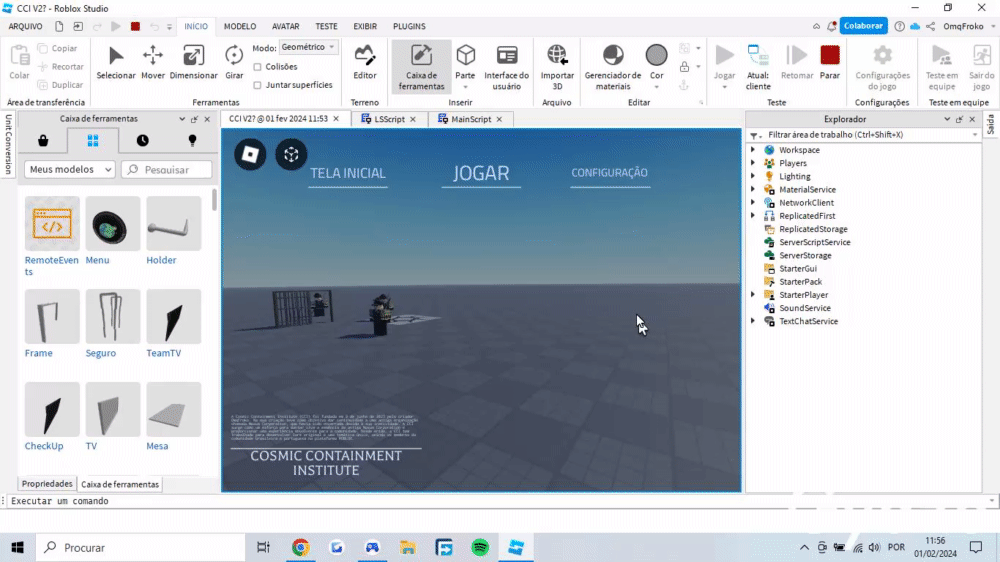
Task: Enable Juntar superfícies checkbox
Action: (257, 85)
